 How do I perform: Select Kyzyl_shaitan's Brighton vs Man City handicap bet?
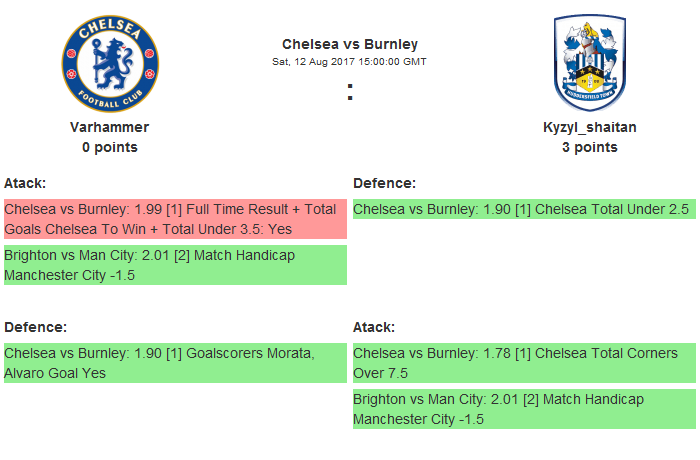(523, 409)
